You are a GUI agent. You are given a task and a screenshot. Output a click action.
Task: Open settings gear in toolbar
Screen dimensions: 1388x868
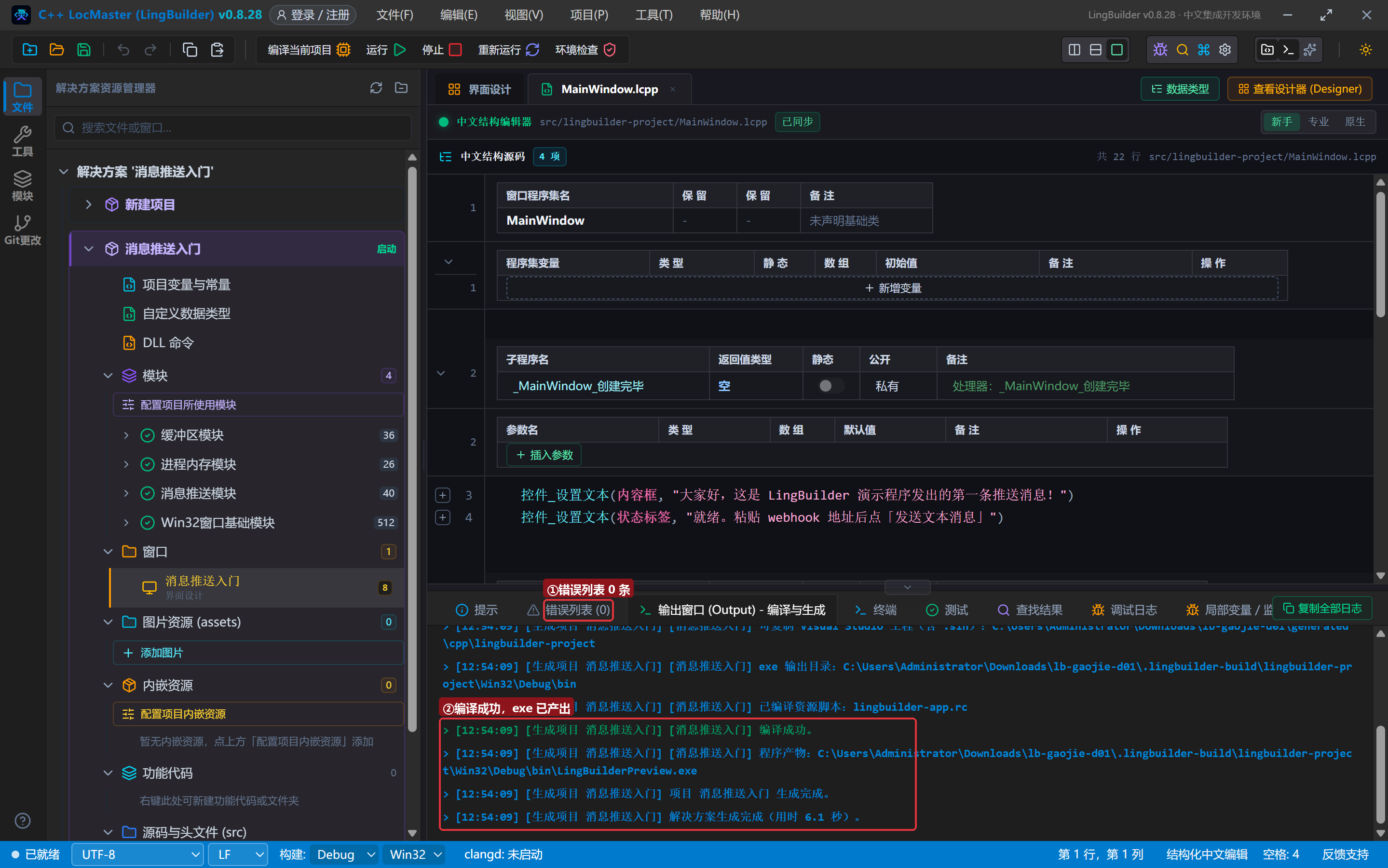point(1225,50)
